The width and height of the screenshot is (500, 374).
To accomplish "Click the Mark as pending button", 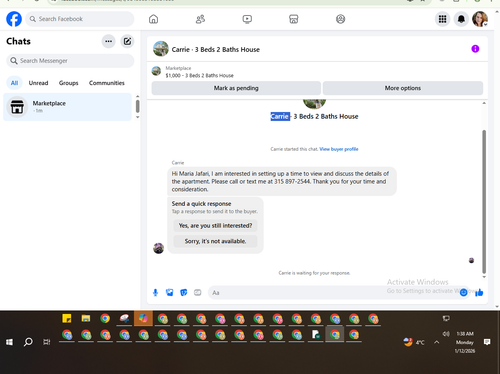I will tap(236, 88).
